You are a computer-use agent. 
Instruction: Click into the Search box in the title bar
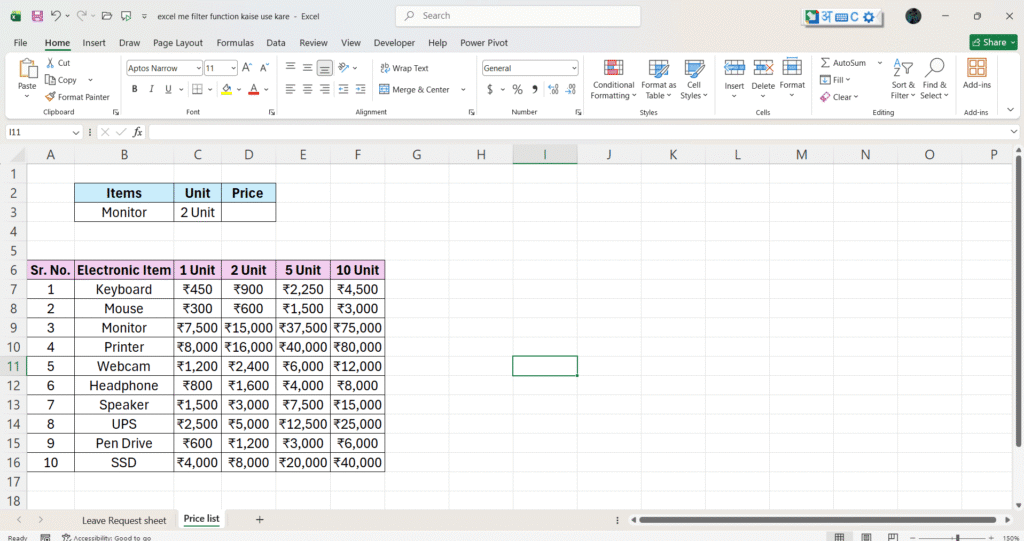coord(518,16)
